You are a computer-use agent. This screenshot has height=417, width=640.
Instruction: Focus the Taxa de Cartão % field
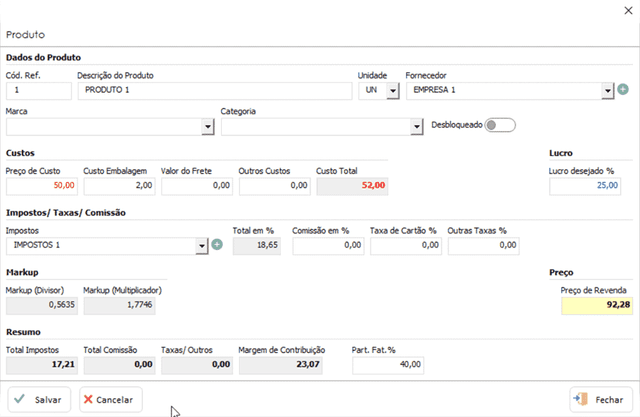(406, 246)
